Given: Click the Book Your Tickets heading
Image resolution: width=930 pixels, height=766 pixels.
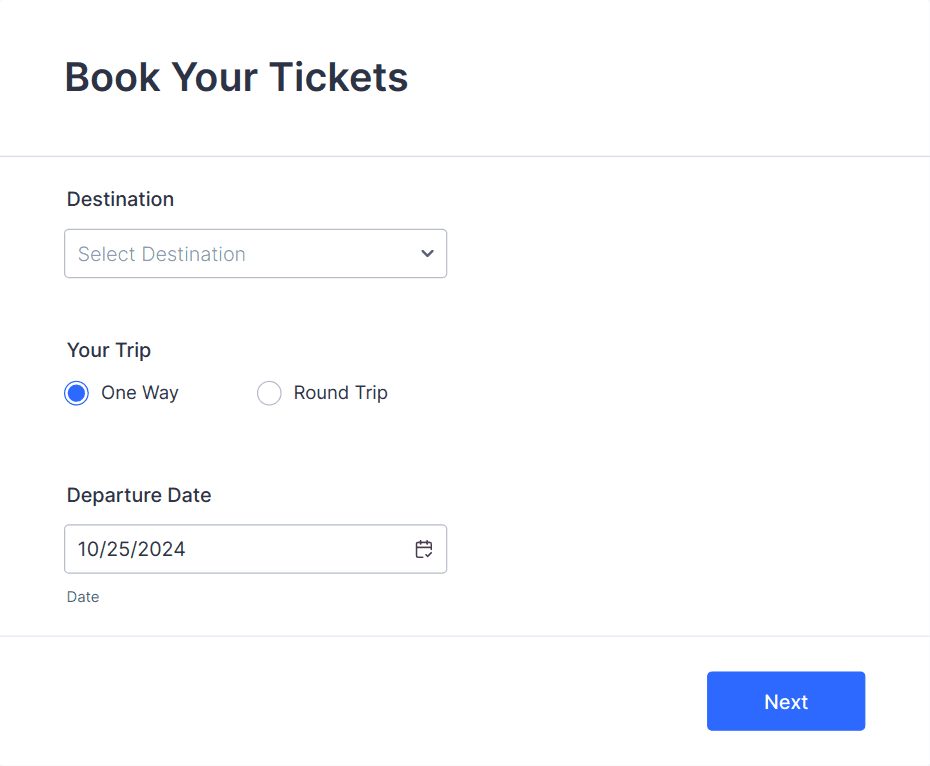Looking at the screenshot, I should 236,77.
